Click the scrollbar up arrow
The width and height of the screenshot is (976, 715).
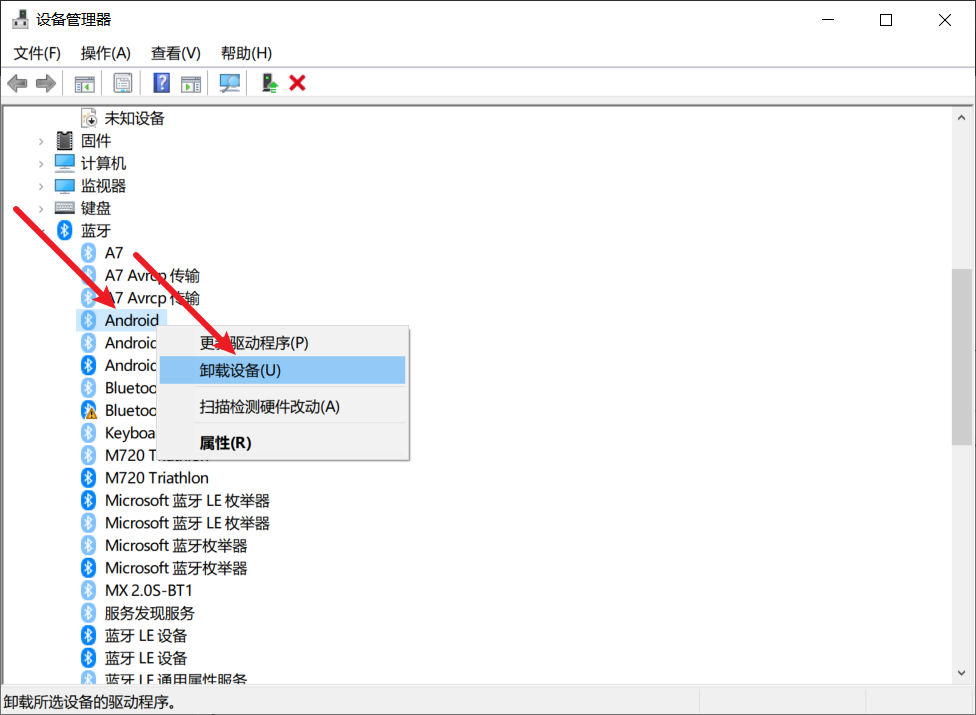point(962,118)
